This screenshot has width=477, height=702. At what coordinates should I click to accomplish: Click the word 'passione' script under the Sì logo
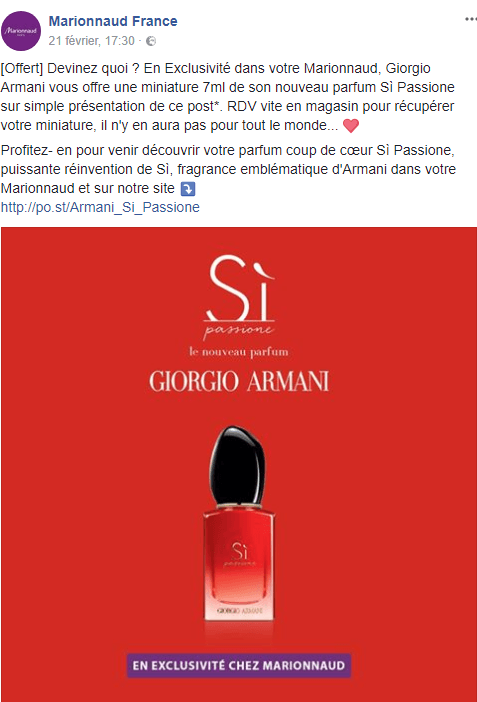239,330
